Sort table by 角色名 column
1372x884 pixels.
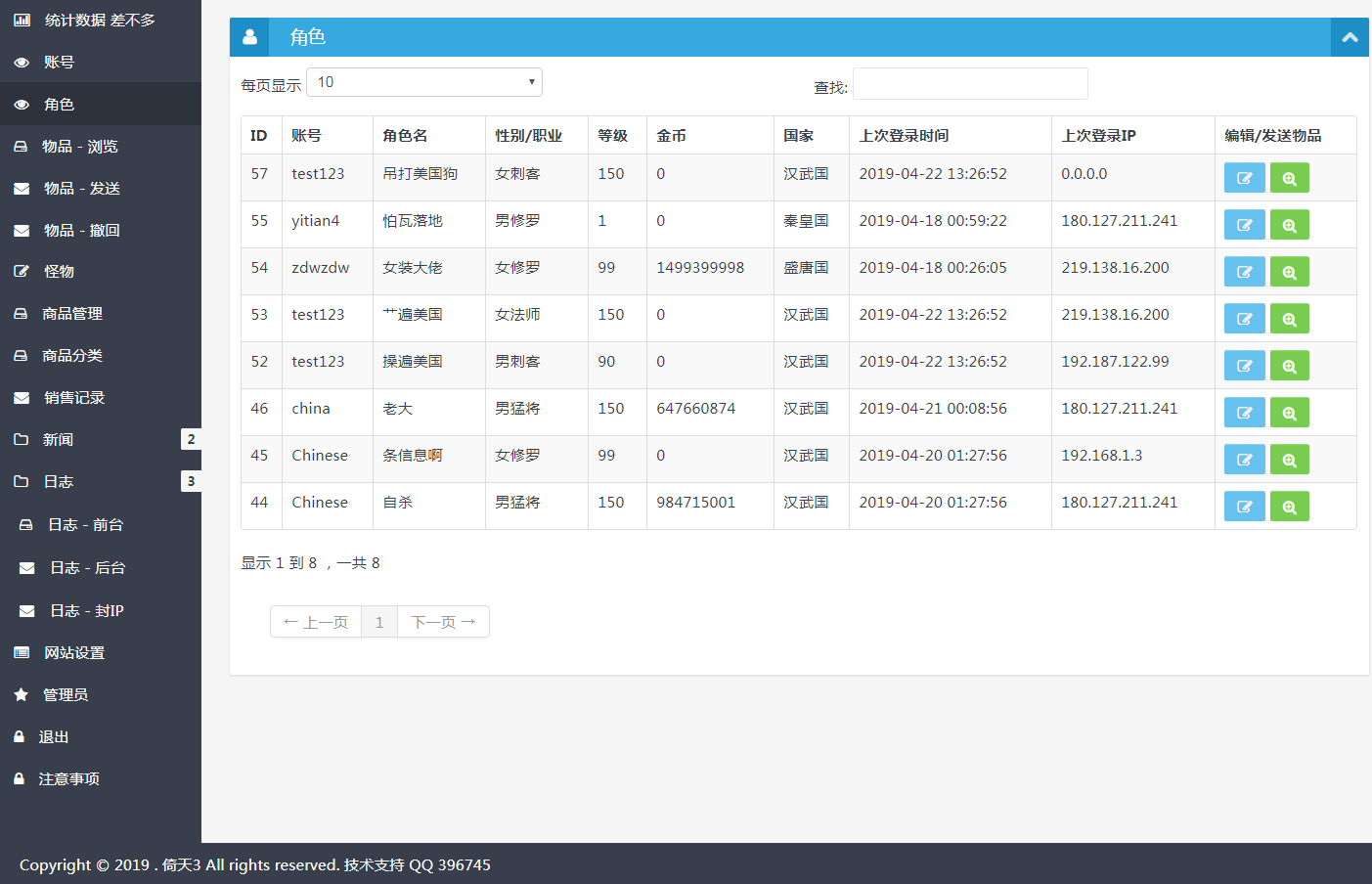point(429,136)
